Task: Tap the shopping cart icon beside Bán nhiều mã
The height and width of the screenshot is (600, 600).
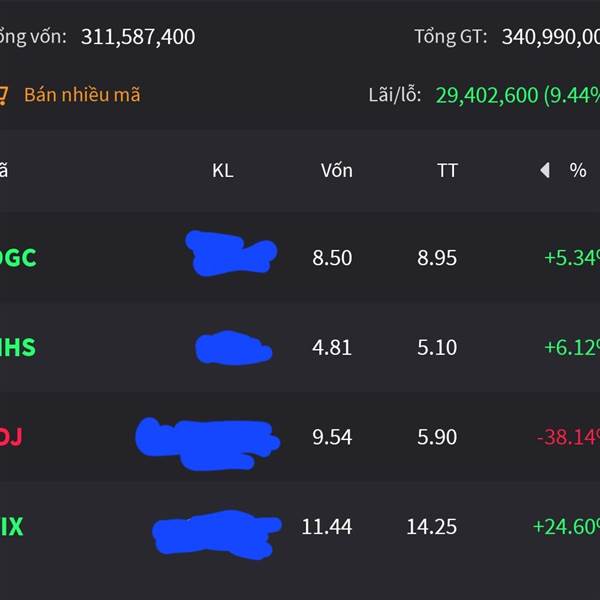Action: (x=3, y=96)
